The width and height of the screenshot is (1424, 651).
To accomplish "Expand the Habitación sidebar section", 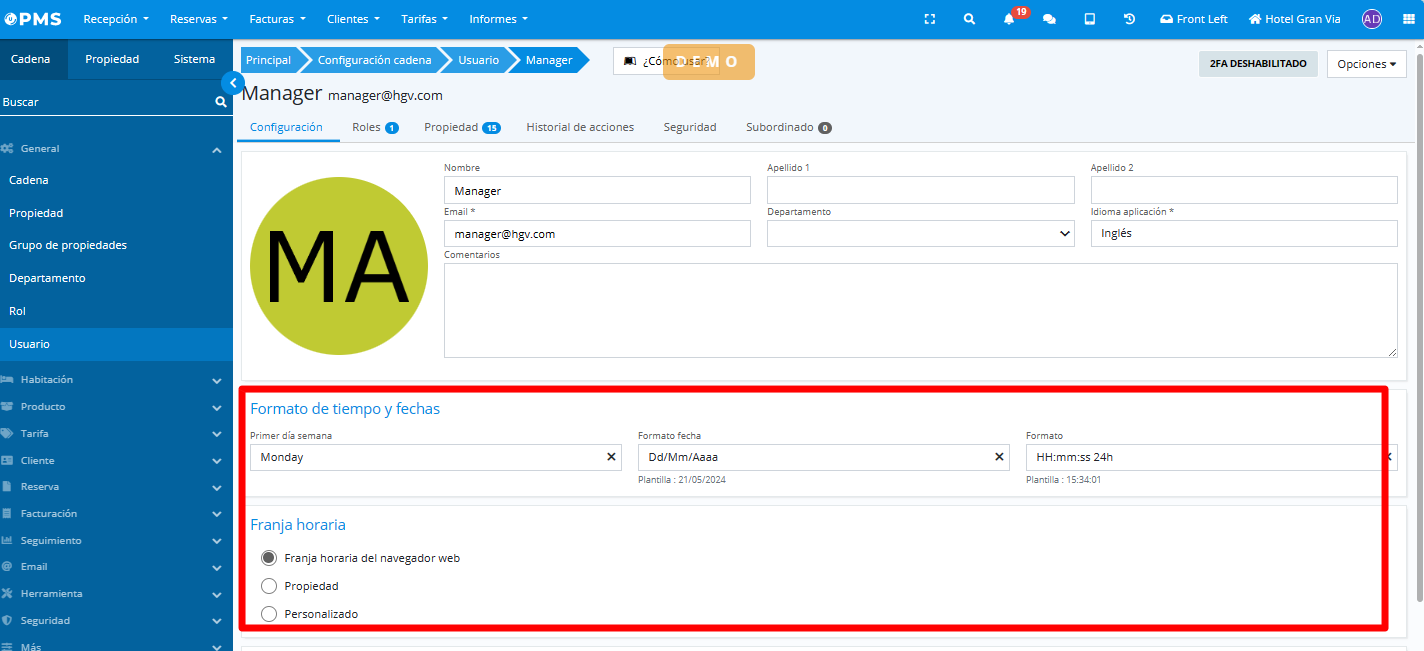I will pyautogui.click(x=116, y=380).
